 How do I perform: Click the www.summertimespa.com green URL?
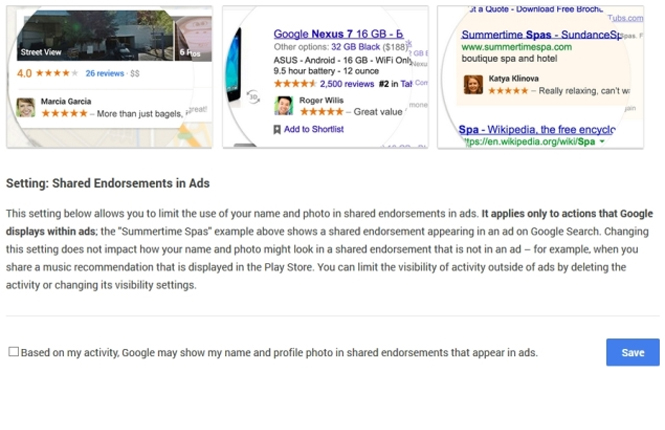tap(517, 47)
